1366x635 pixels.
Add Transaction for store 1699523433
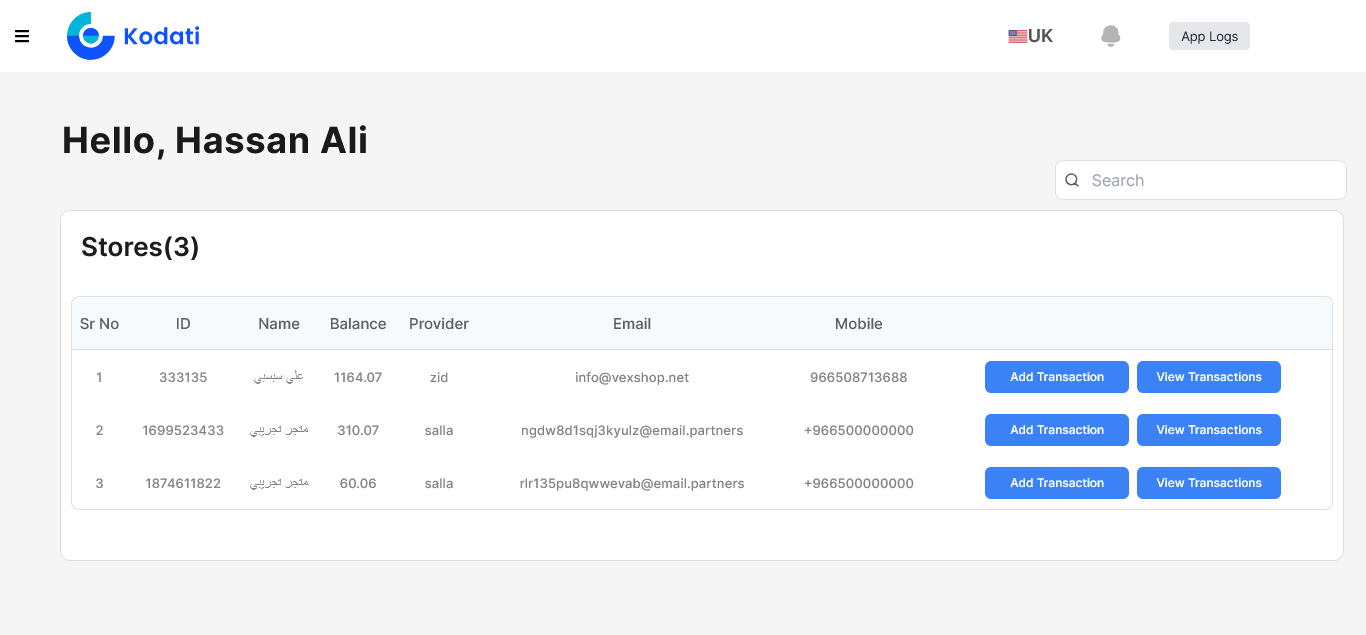[1057, 430]
